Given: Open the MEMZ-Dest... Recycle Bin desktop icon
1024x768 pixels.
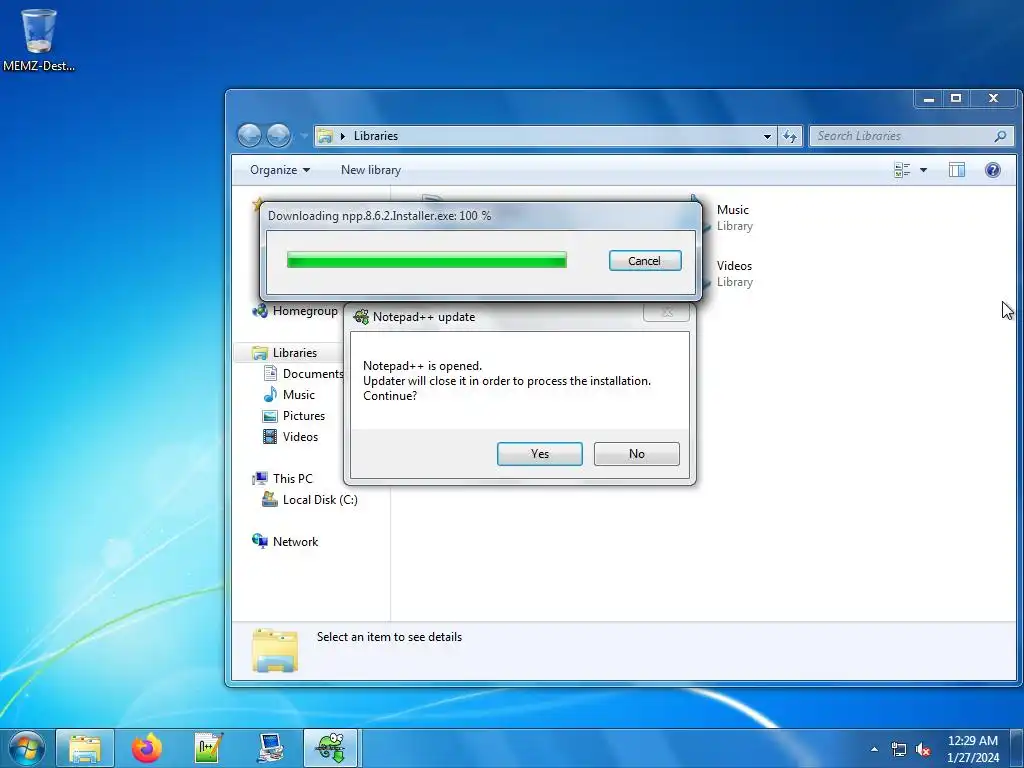Looking at the screenshot, I should pyautogui.click(x=39, y=39).
